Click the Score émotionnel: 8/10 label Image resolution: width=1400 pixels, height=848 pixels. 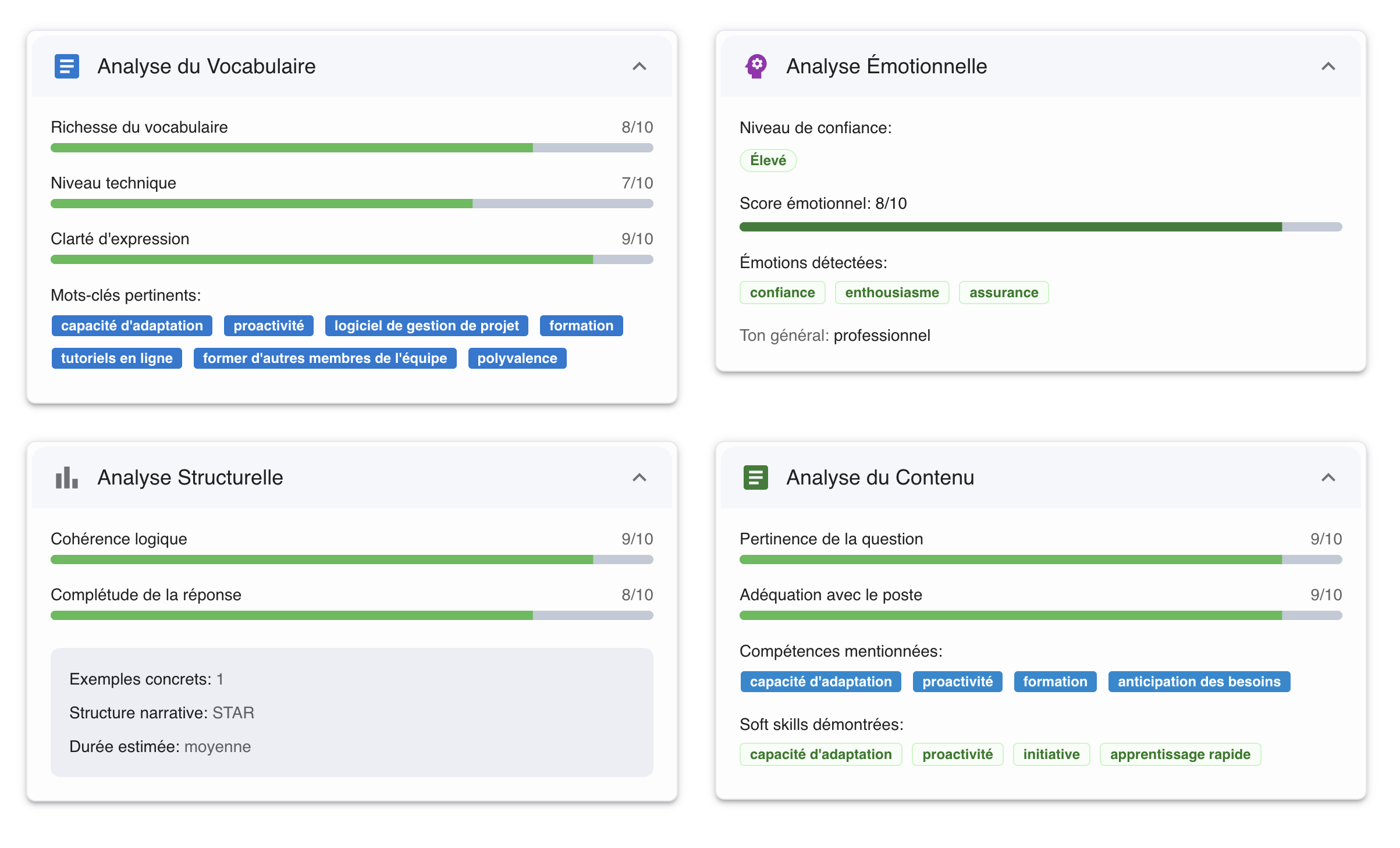click(823, 204)
